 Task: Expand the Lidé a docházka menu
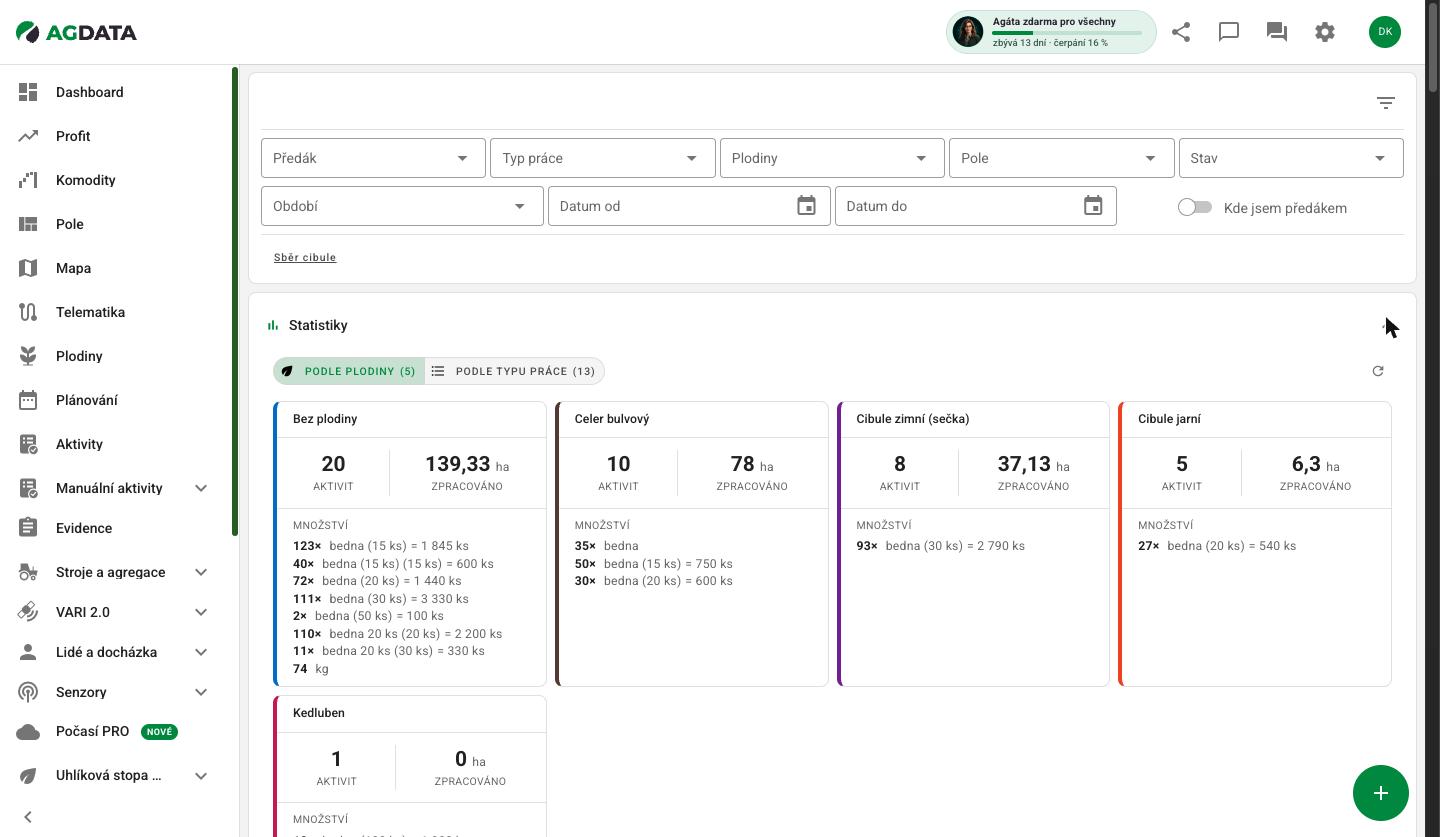click(x=201, y=652)
